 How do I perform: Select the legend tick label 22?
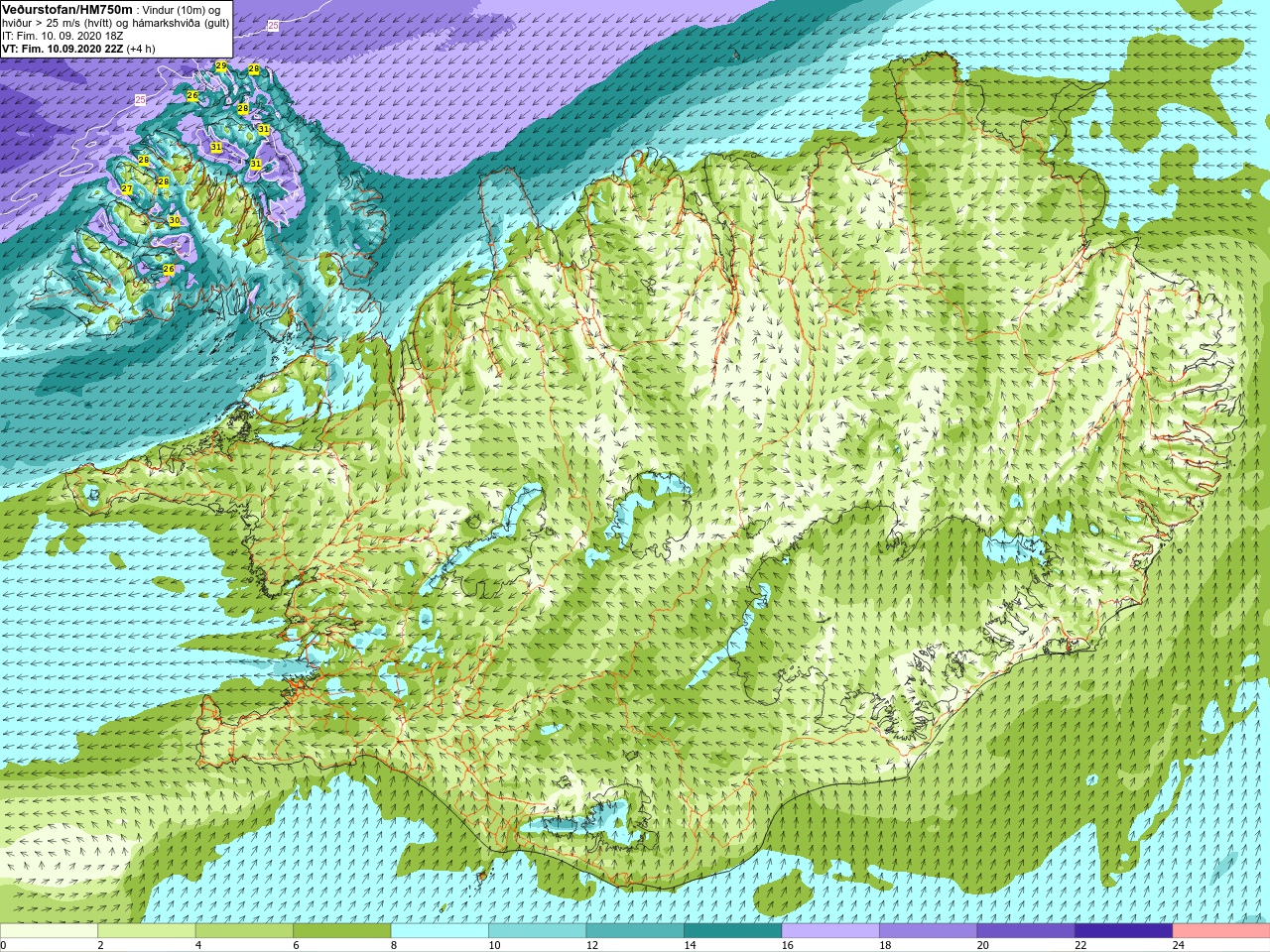click(1080, 945)
